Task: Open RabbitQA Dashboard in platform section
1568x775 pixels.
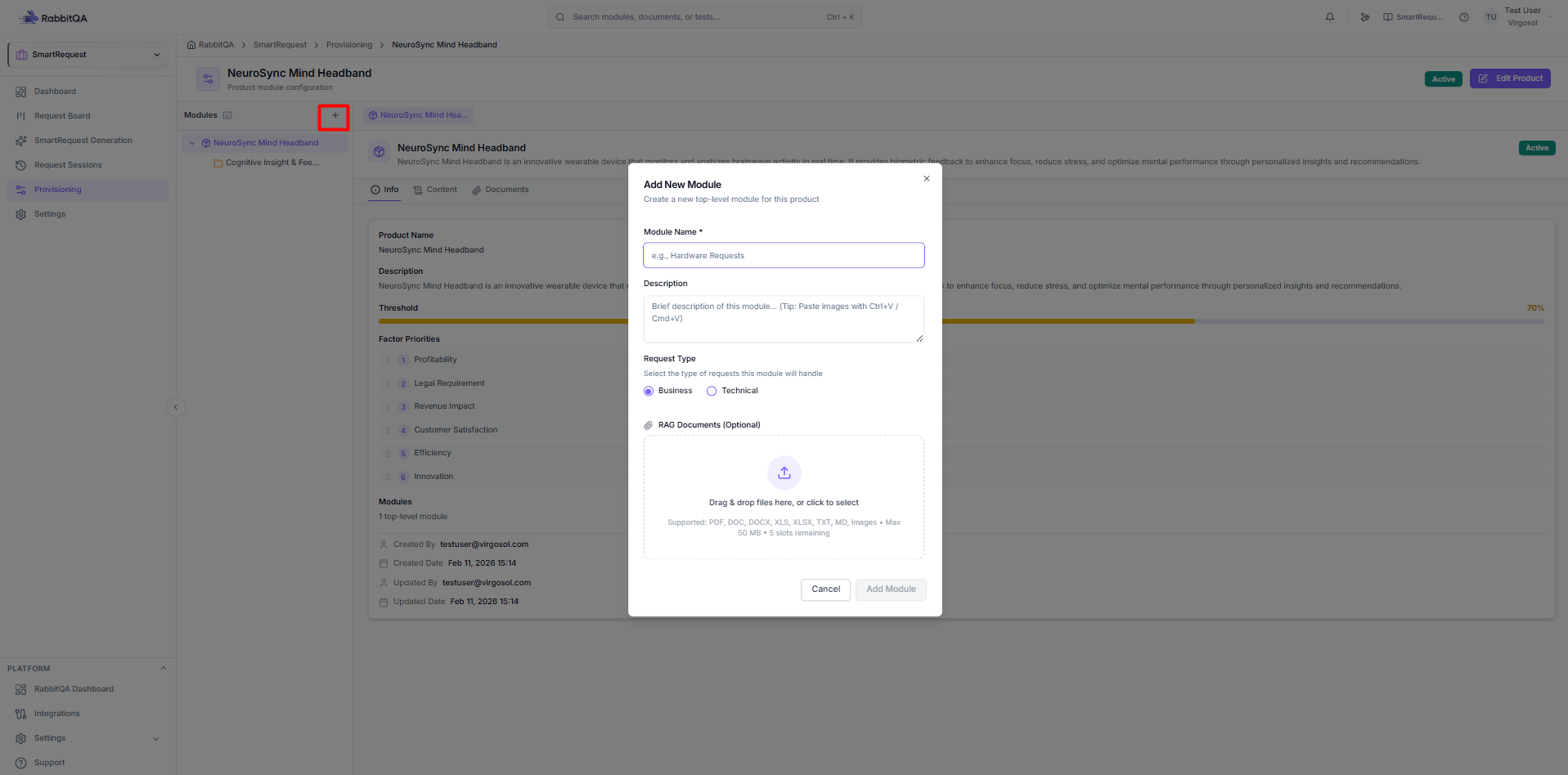Action: click(x=88, y=689)
